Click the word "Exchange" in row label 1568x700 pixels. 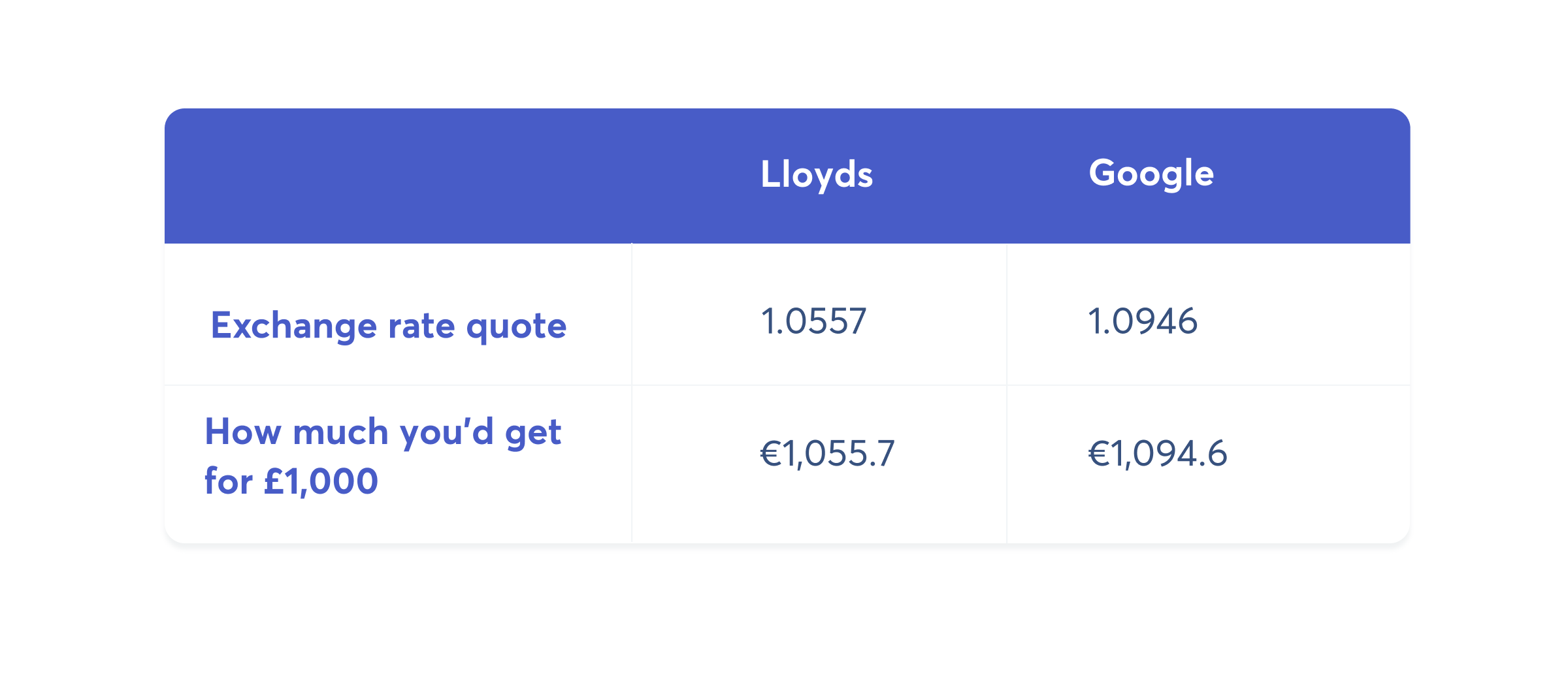coord(293,325)
